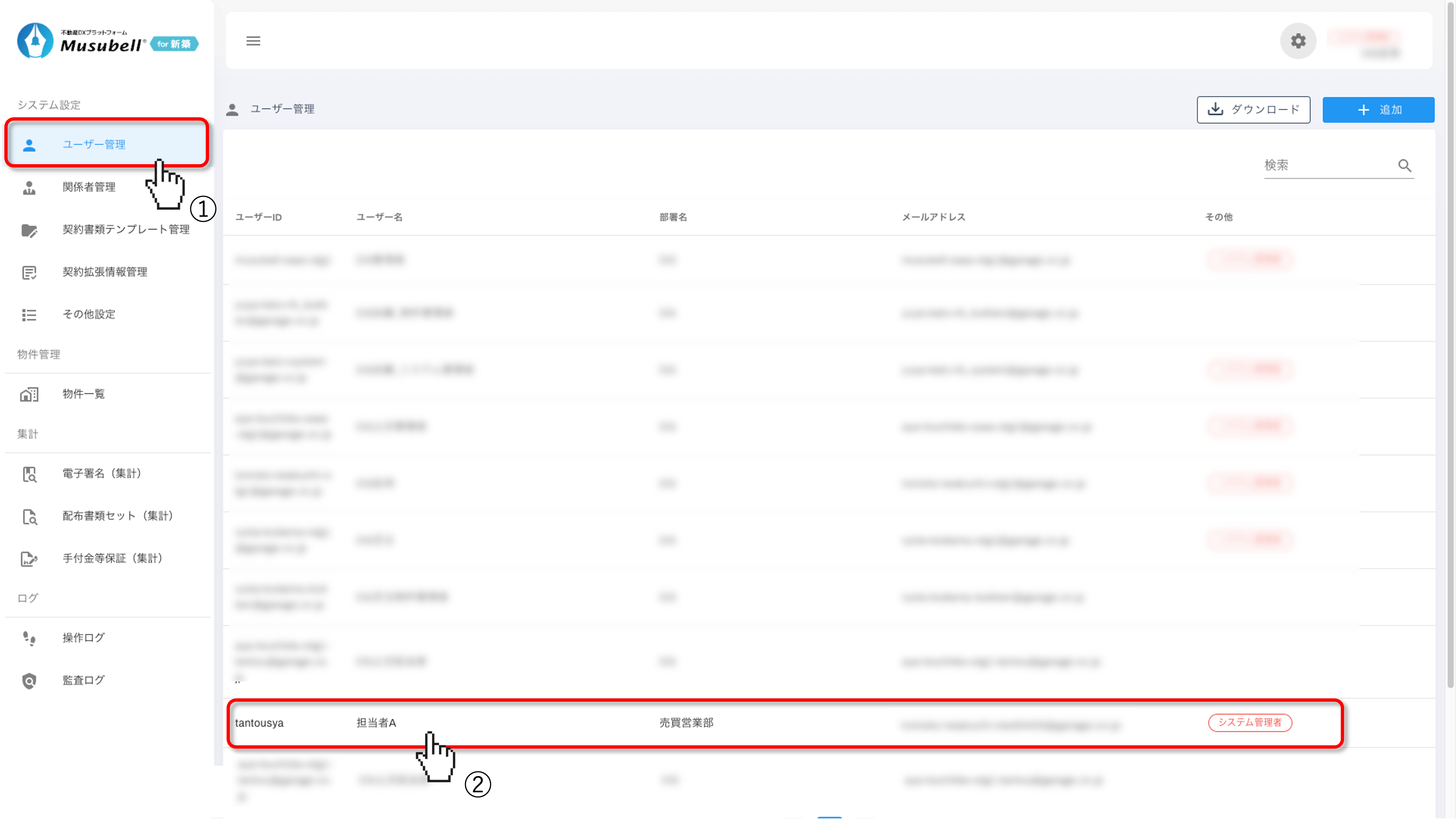Click the 関係者管理 person icon
This screenshot has width=1456, height=819.
29,187
